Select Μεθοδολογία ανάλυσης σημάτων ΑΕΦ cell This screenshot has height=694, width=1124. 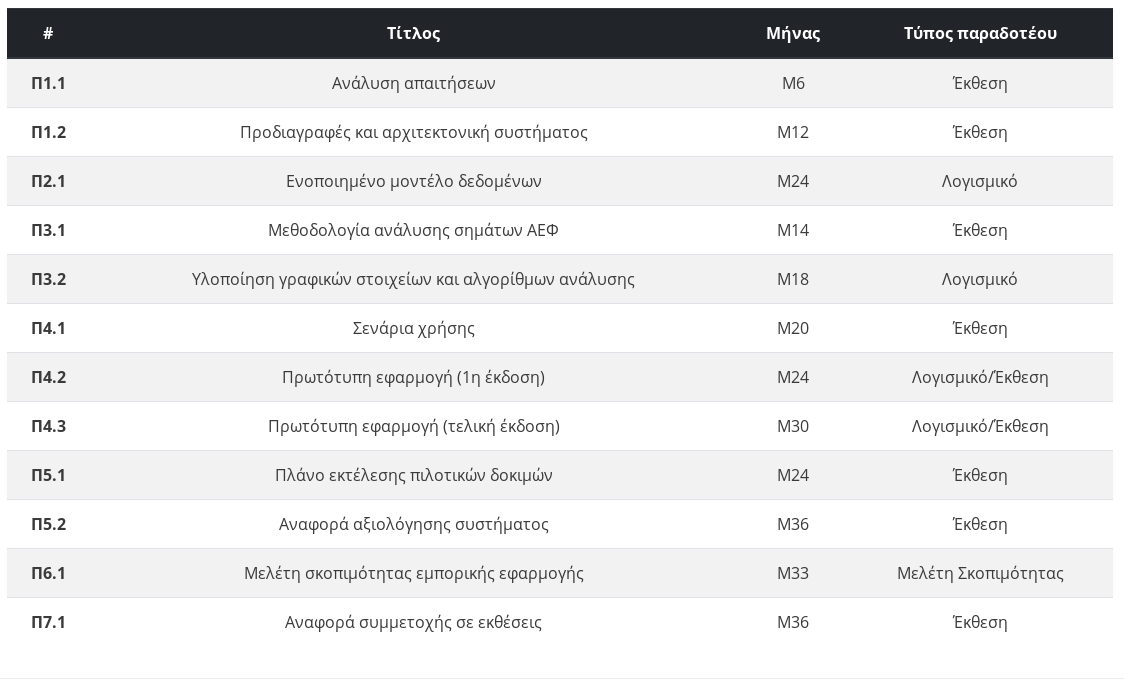click(414, 230)
